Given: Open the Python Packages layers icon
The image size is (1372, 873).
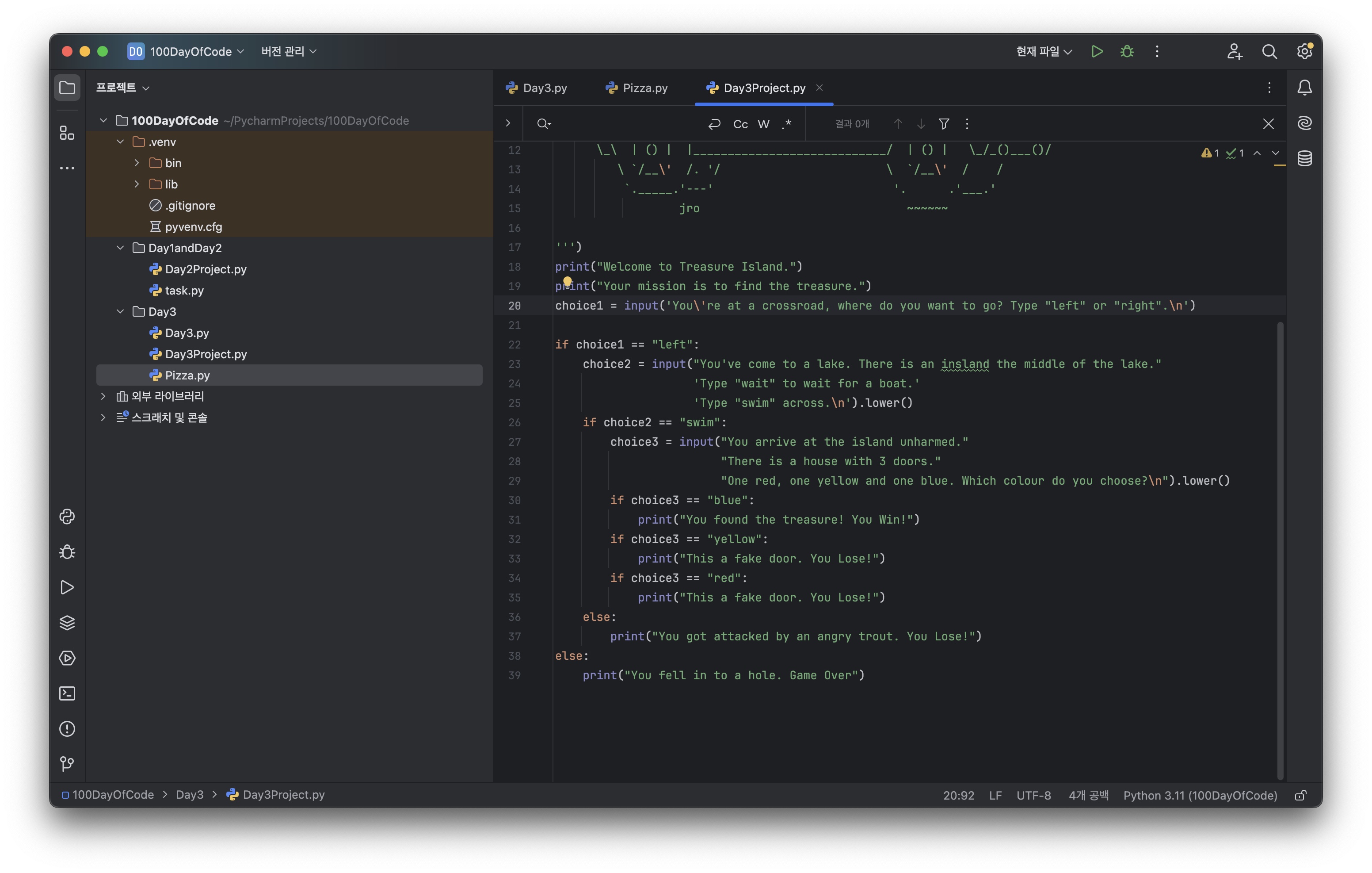Looking at the screenshot, I should [67, 623].
